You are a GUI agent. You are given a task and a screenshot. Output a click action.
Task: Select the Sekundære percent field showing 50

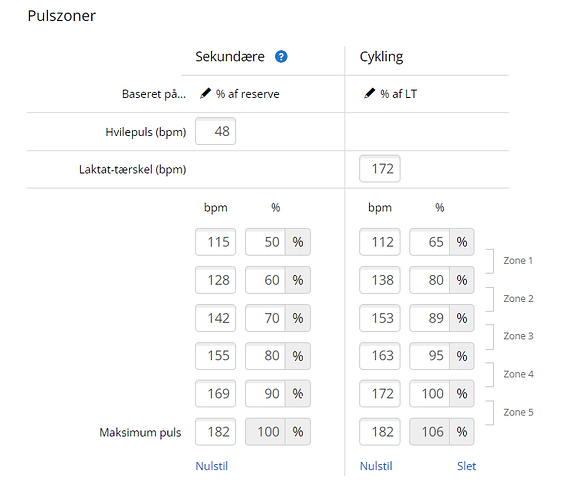pyautogui.click(x=265, y=242)
